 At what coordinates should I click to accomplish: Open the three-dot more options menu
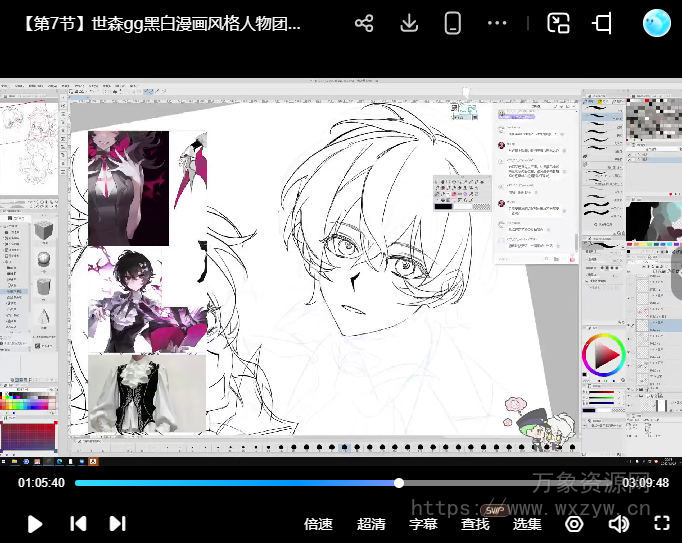click(x=497, y=23)
